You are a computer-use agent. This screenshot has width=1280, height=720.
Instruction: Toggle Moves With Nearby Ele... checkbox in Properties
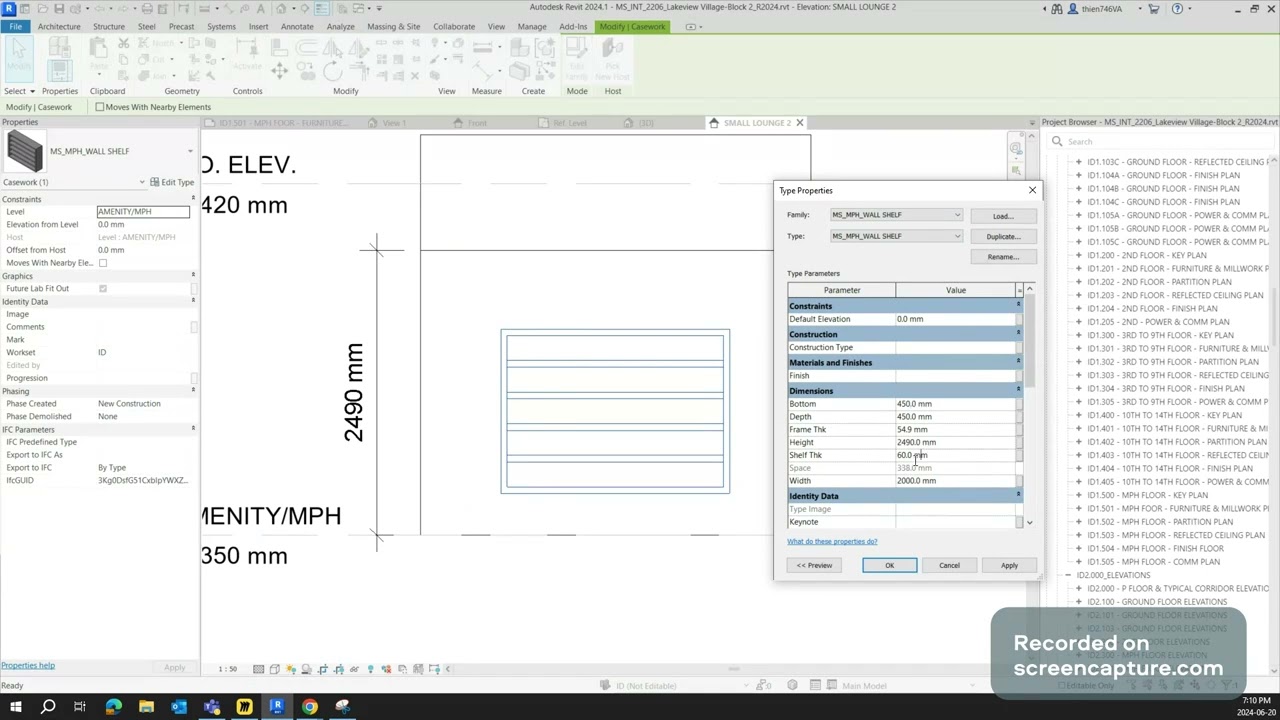tap(102, 263)
